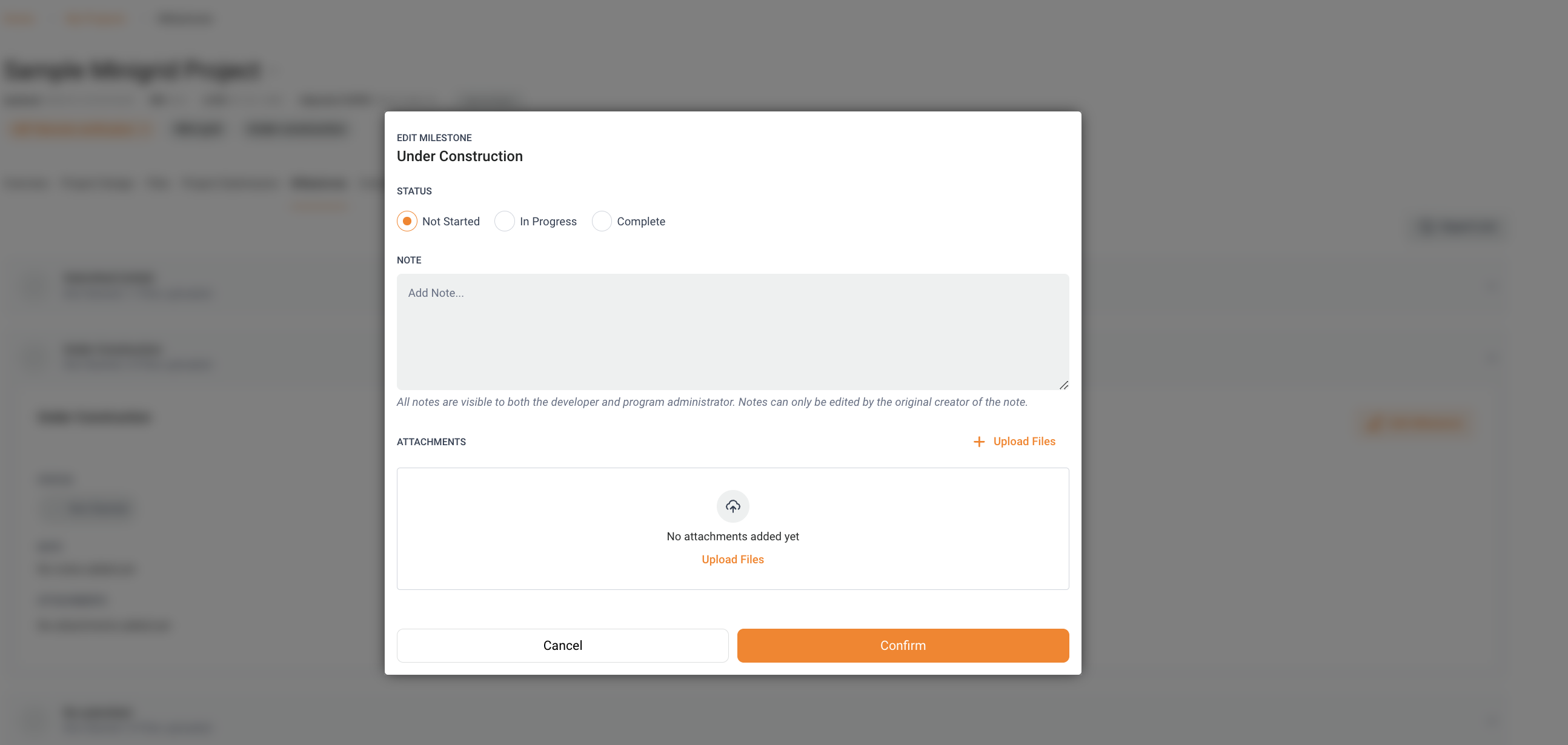Select the Complete radio button
The height and width of the screenshot is (745, 1568).
(602, 221)
